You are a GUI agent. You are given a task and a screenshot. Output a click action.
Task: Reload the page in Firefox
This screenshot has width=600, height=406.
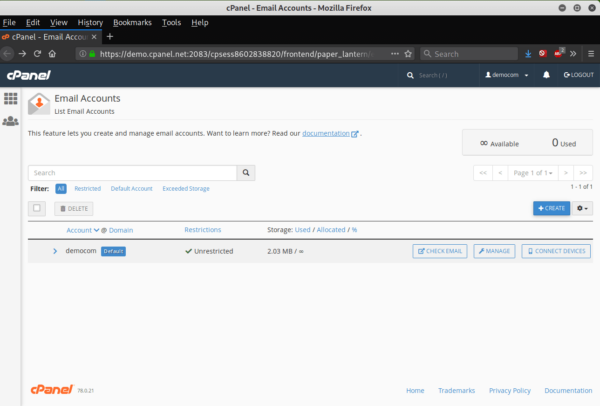(x=37, y=54)
